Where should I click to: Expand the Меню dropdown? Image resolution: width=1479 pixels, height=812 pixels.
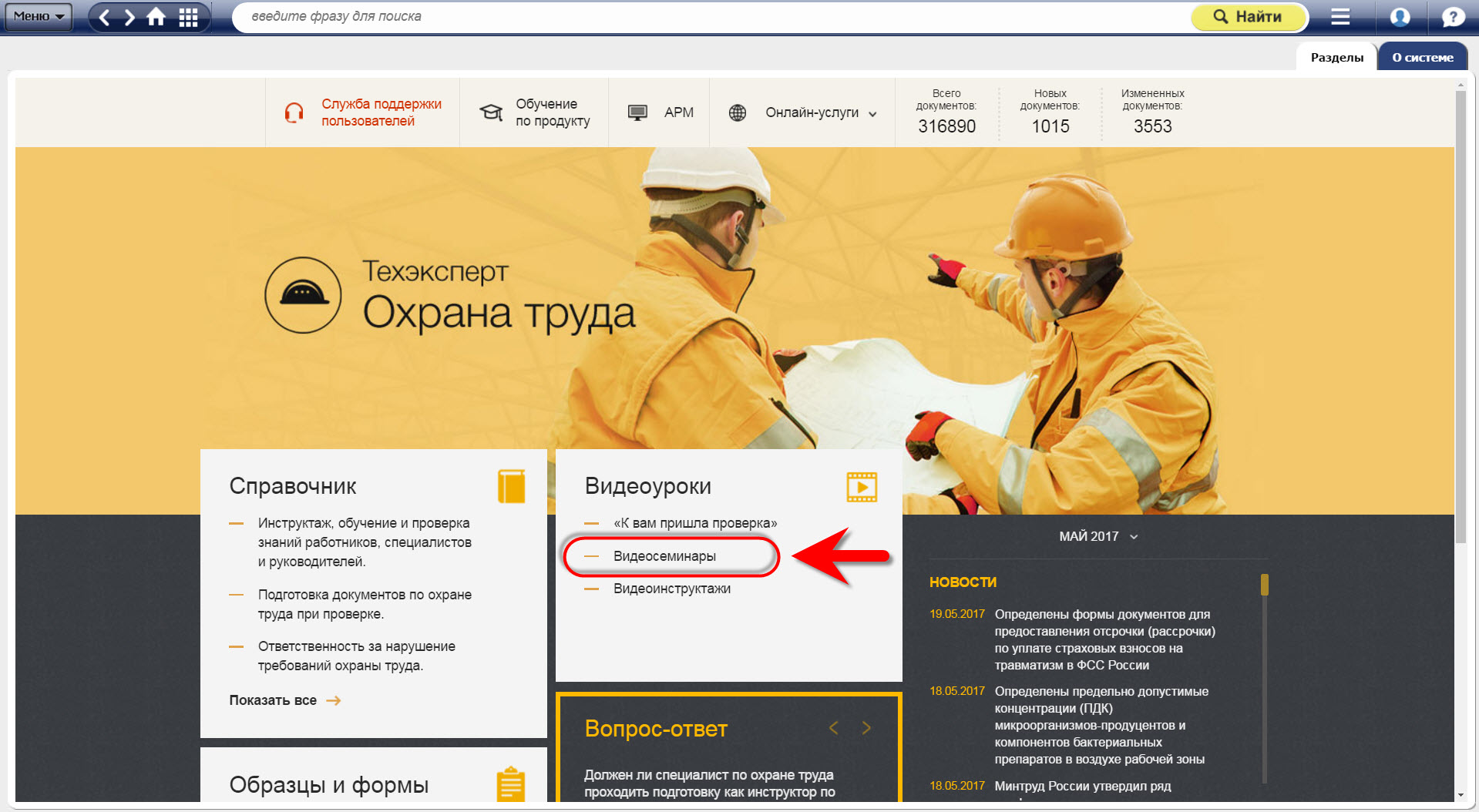point(39,16)
